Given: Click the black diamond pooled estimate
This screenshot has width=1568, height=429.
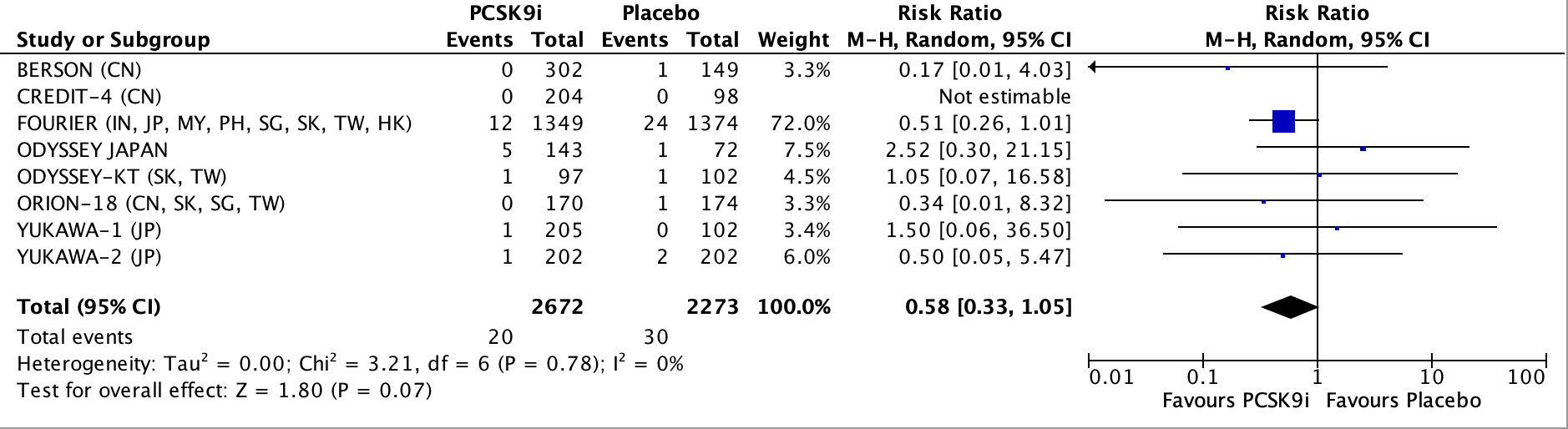Looking at the screenshot, I should (1289, 307).
